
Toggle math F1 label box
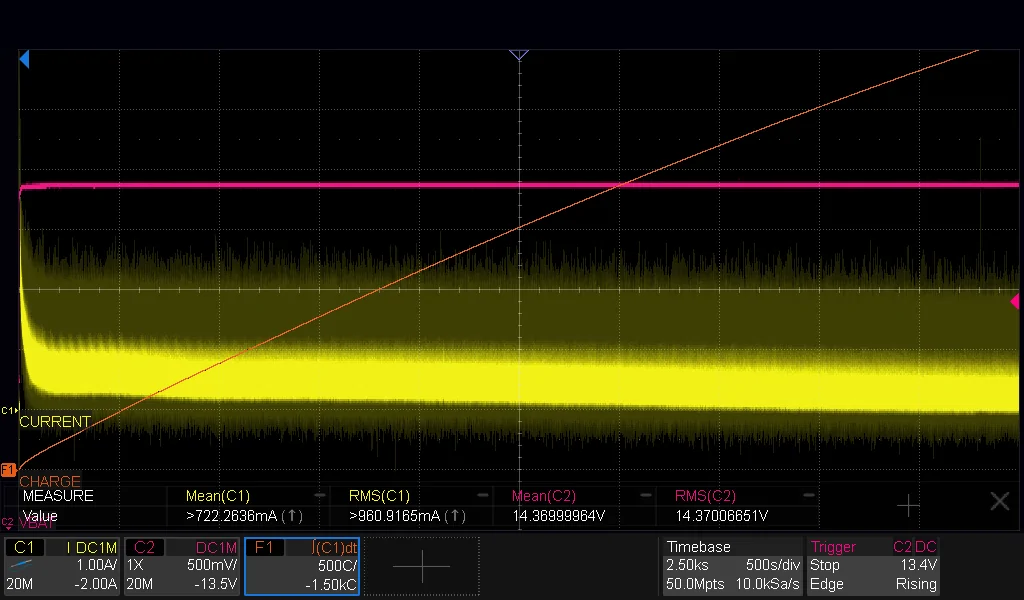(x=264, y=547)
